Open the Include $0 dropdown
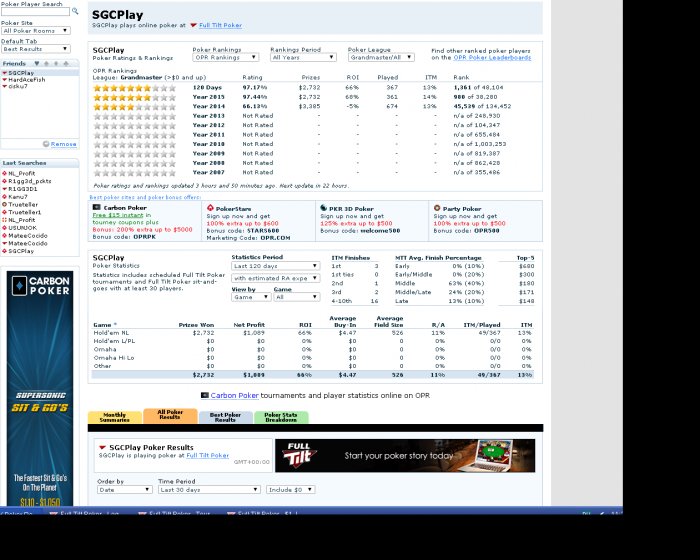Image resolution: width=700 pixels, height=560 pixels. pos(291,490)
